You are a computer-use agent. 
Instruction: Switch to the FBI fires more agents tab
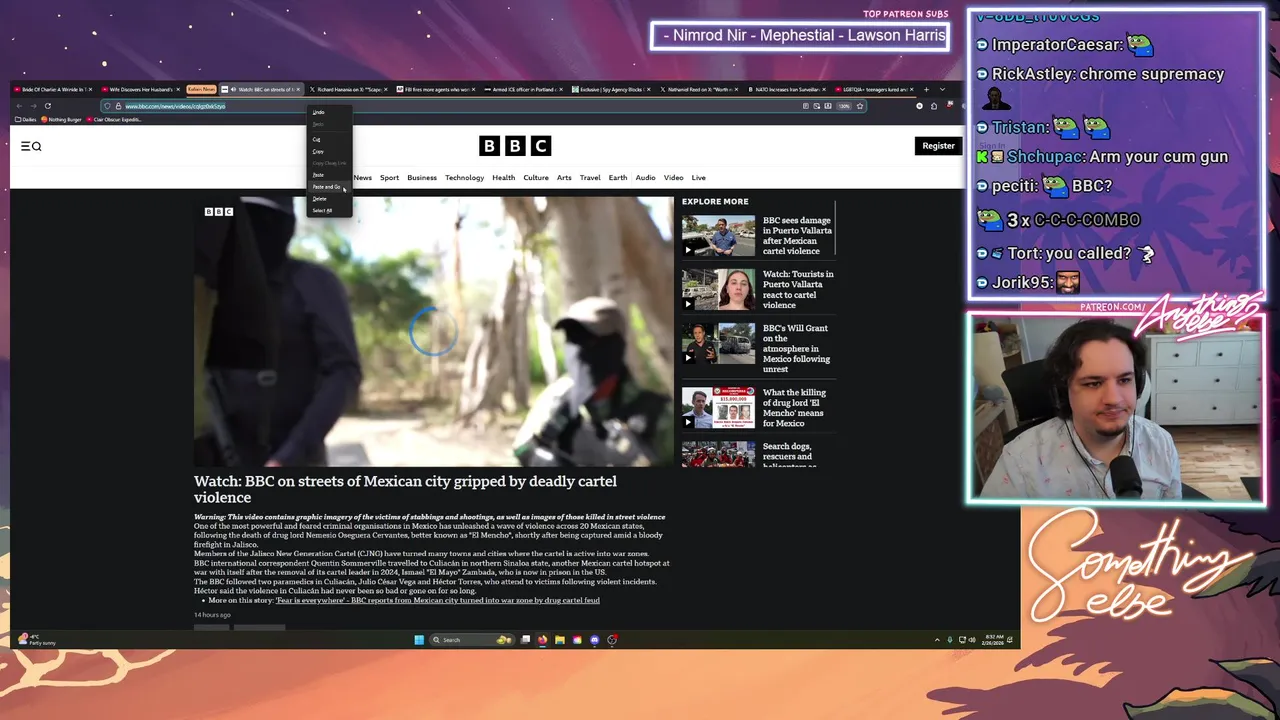pos(435,89)
